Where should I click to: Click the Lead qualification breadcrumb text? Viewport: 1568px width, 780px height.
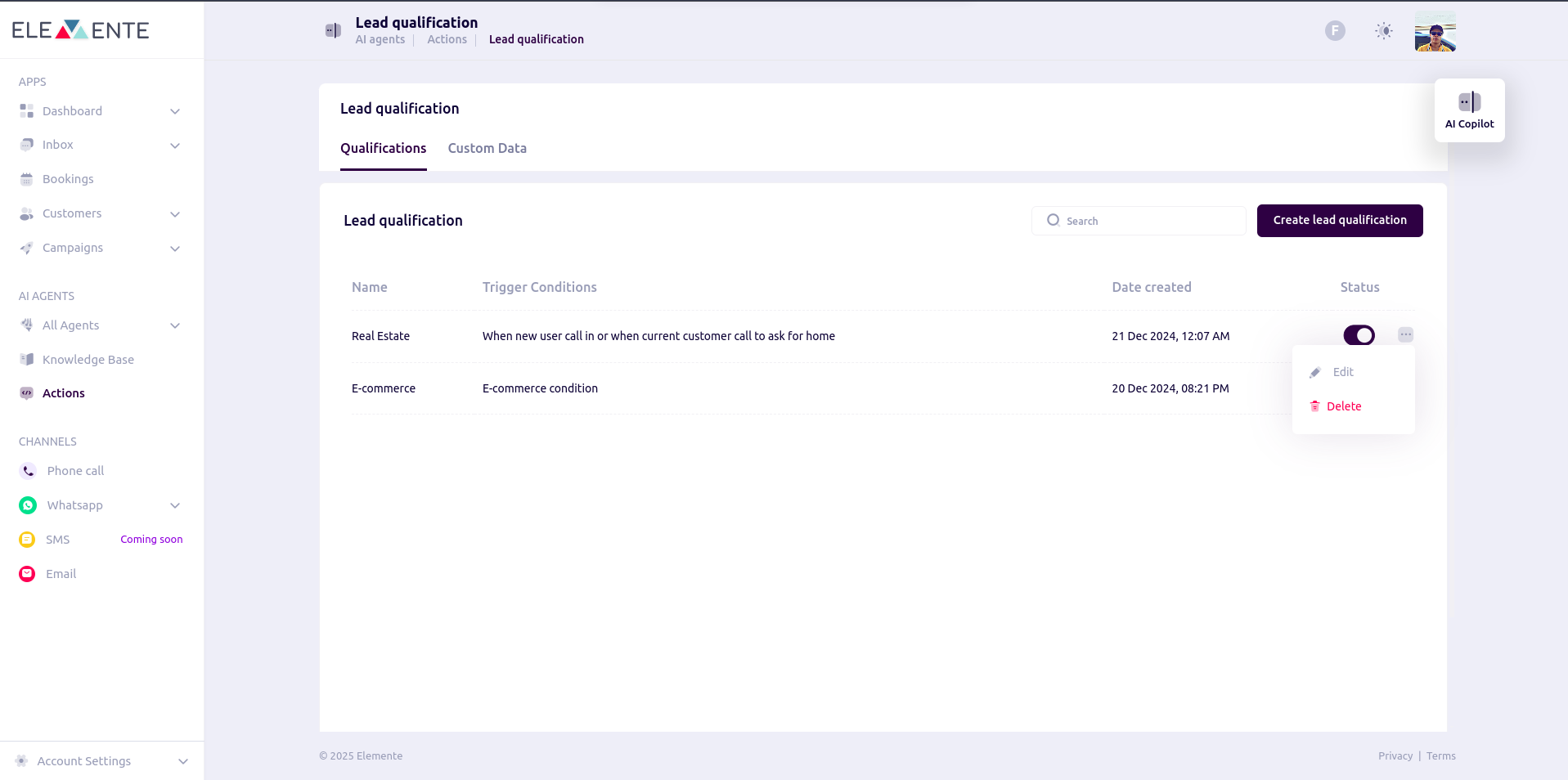[x=537, y=39]
